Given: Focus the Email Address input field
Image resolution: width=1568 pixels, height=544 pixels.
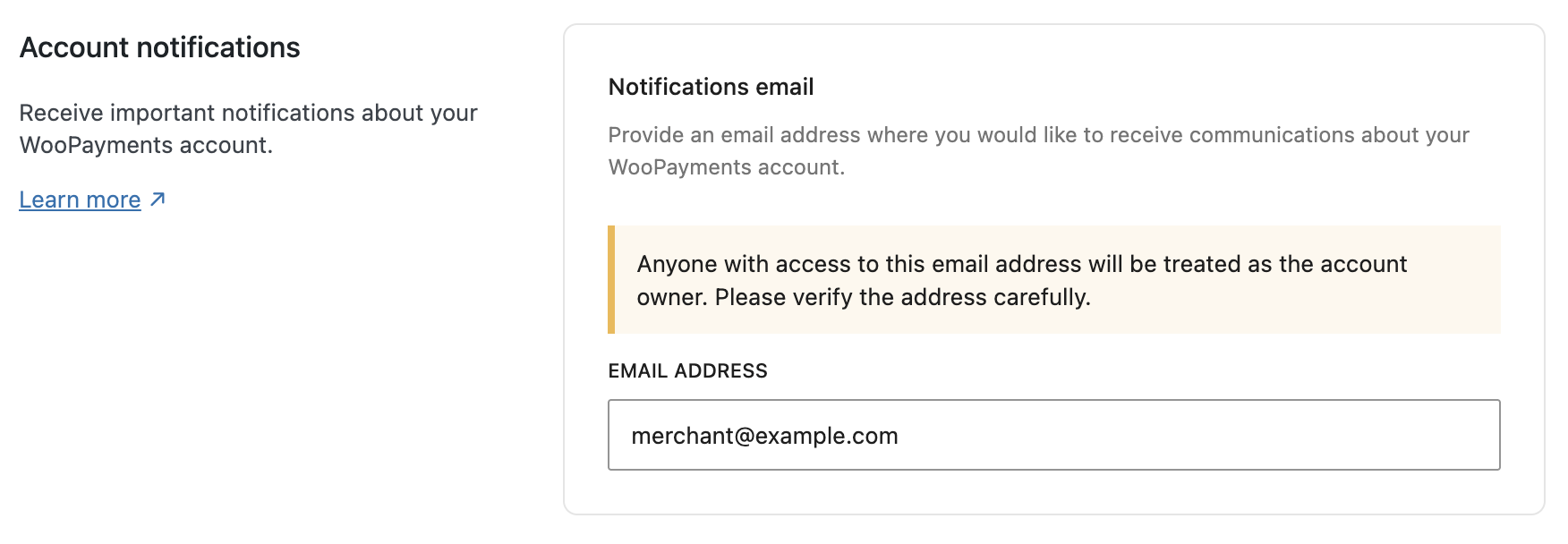Looking at the screenshot, I should 1053,435.
